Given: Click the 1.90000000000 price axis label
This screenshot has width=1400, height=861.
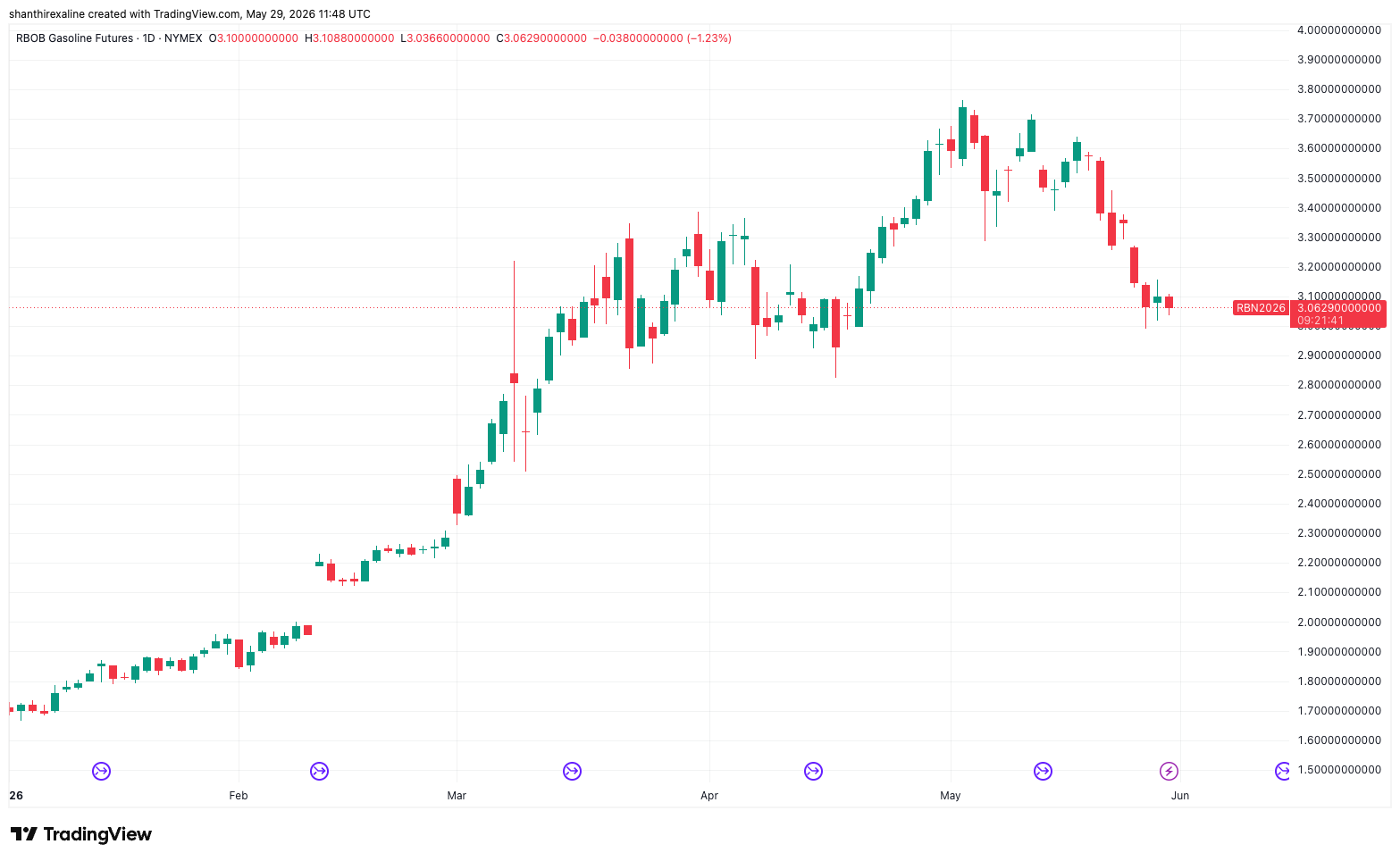Looking at the screenshot, I should 1339,652.
